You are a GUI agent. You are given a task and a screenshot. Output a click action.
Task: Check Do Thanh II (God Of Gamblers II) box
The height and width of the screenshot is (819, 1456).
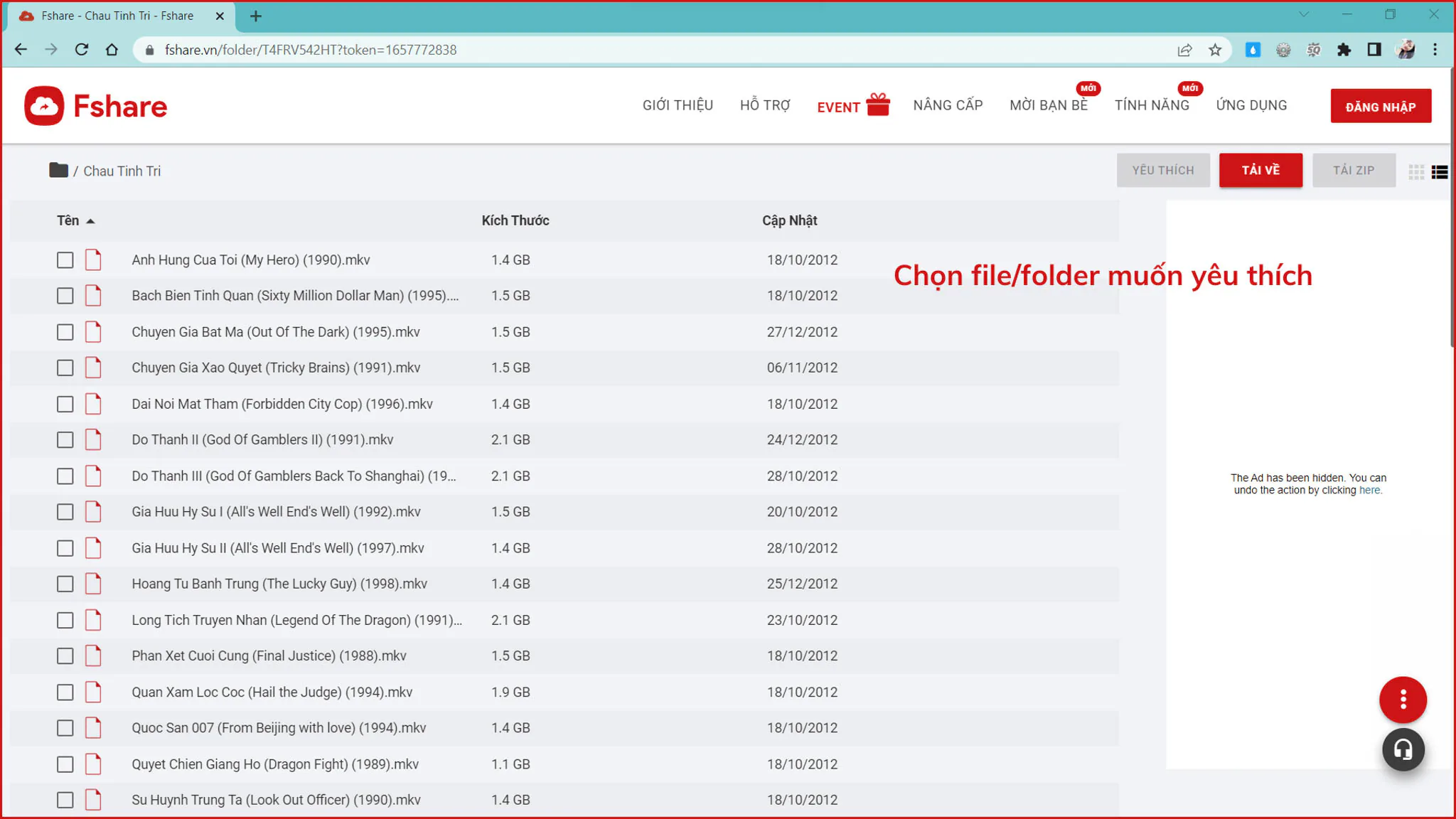(65, 440)
